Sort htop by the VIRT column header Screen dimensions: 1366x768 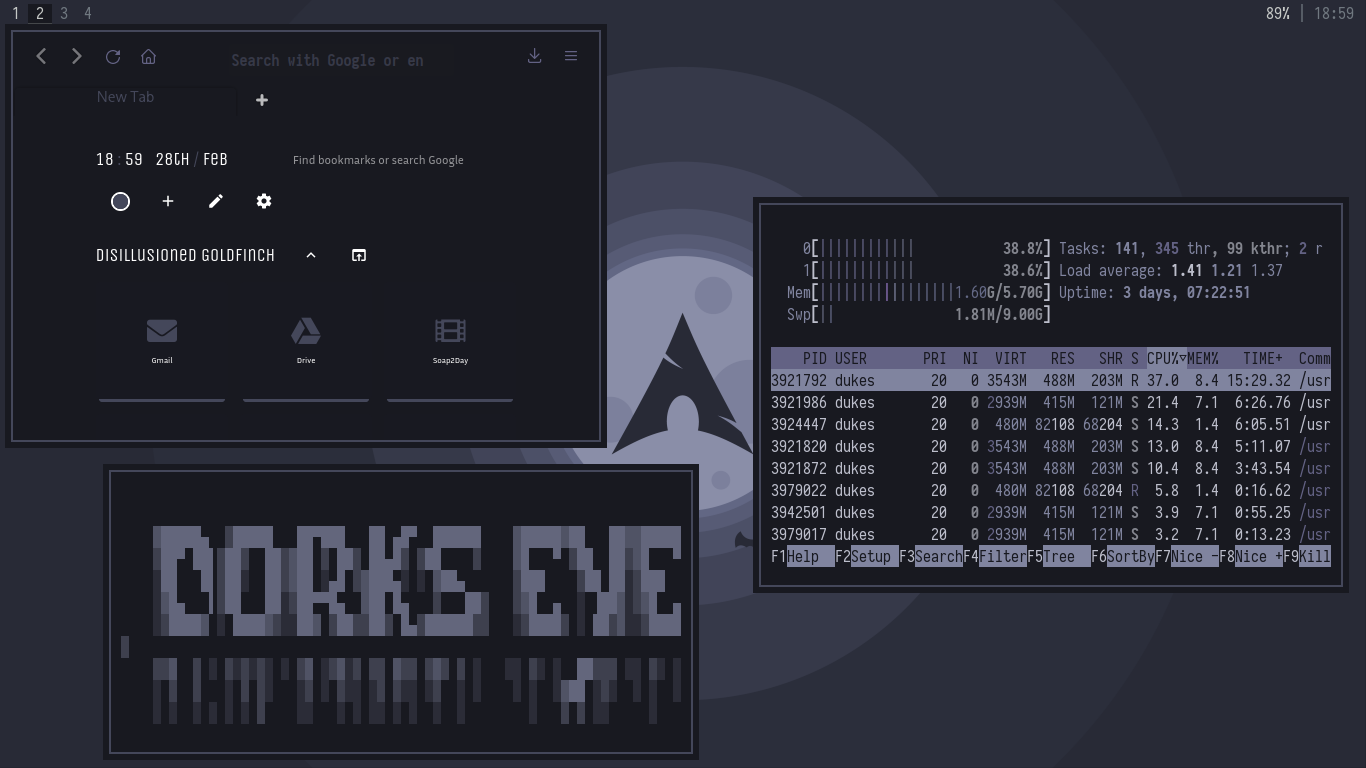1011,358
